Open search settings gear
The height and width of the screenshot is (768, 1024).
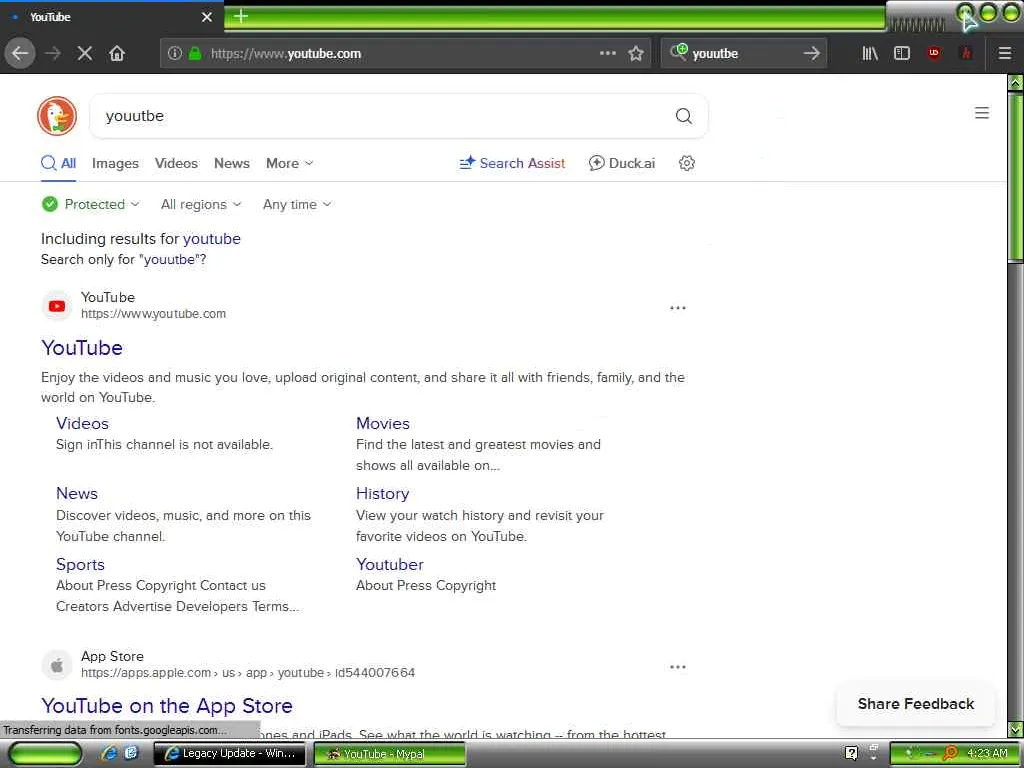686,163
